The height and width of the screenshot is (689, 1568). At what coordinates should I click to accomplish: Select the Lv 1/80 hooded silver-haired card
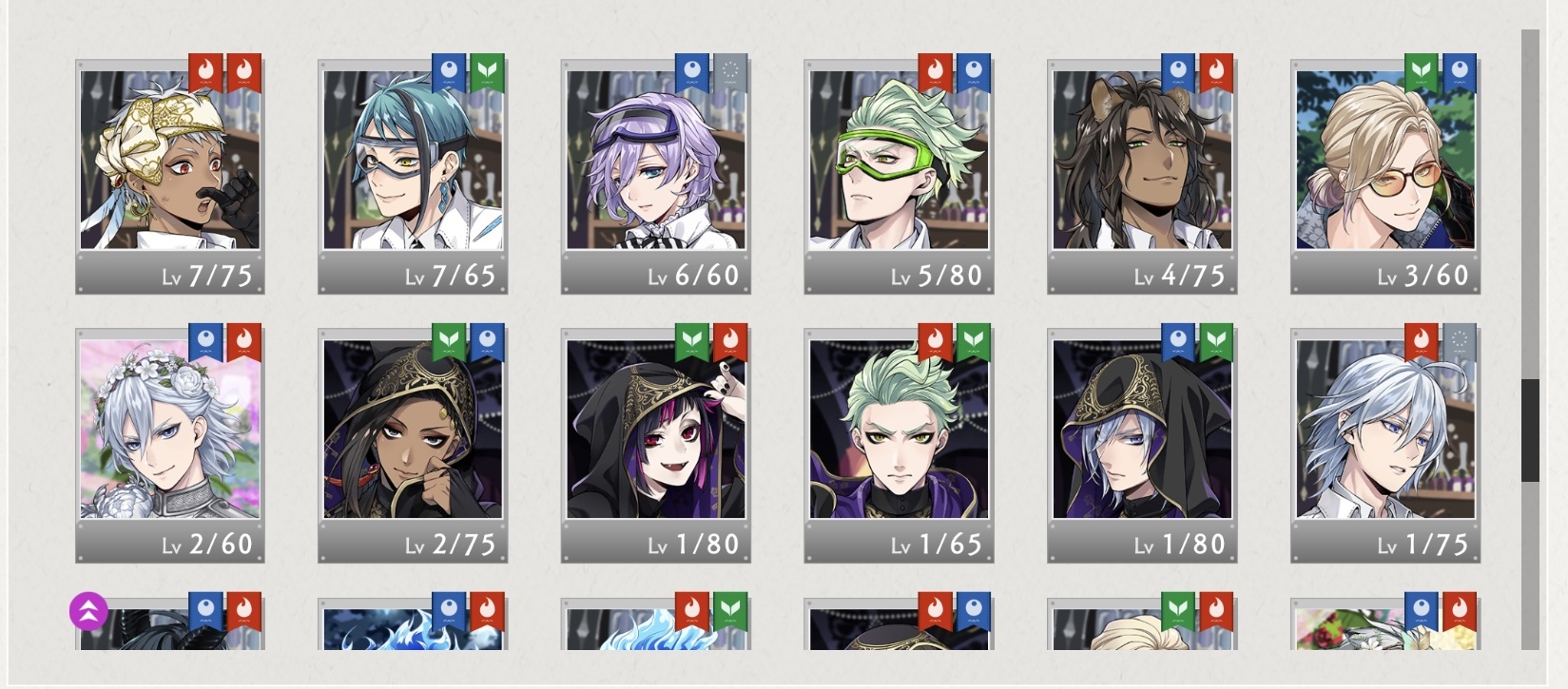1142,446
